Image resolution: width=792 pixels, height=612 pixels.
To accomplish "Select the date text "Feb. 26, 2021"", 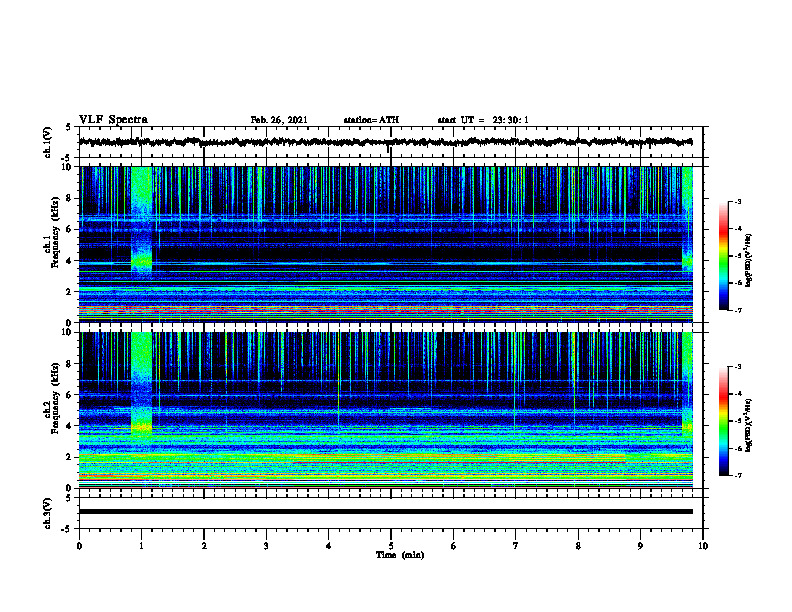I will (x=279, y=120).
